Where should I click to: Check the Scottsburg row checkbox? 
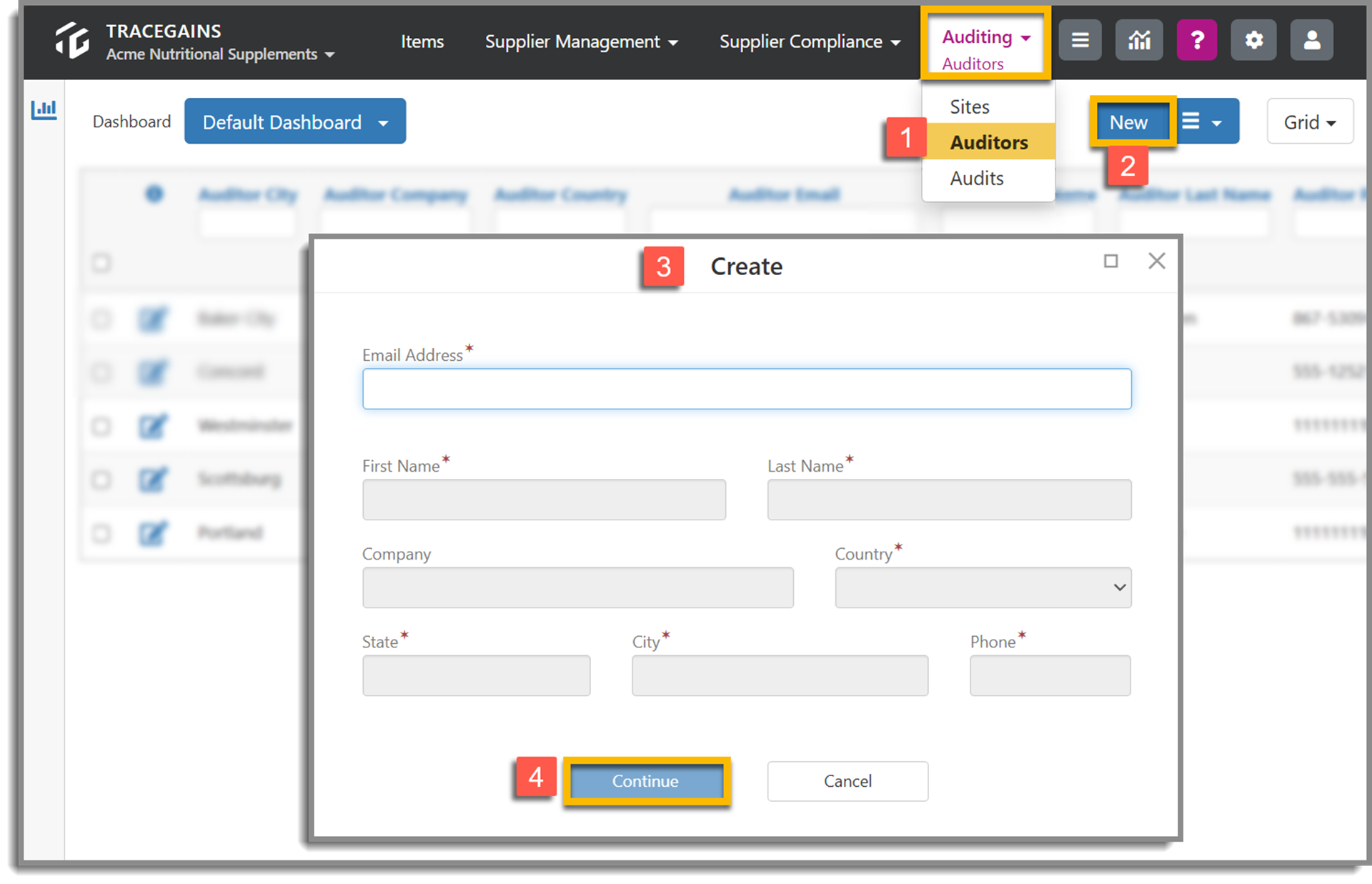pyautogui.click(x=101, y=479)
